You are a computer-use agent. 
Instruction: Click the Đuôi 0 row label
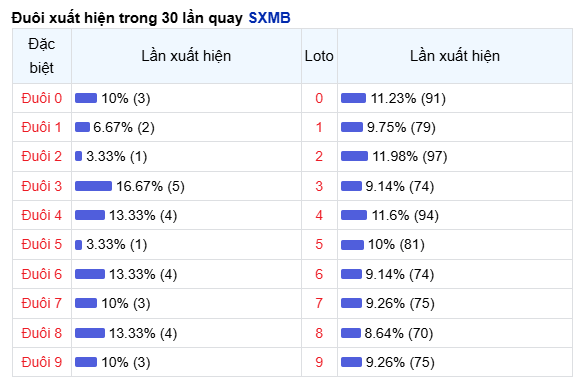[x=42, y=98]
